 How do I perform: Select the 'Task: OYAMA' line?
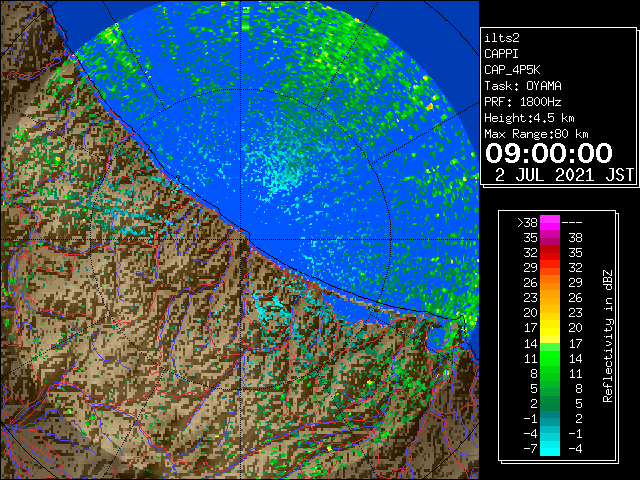[x=523, y=86]
